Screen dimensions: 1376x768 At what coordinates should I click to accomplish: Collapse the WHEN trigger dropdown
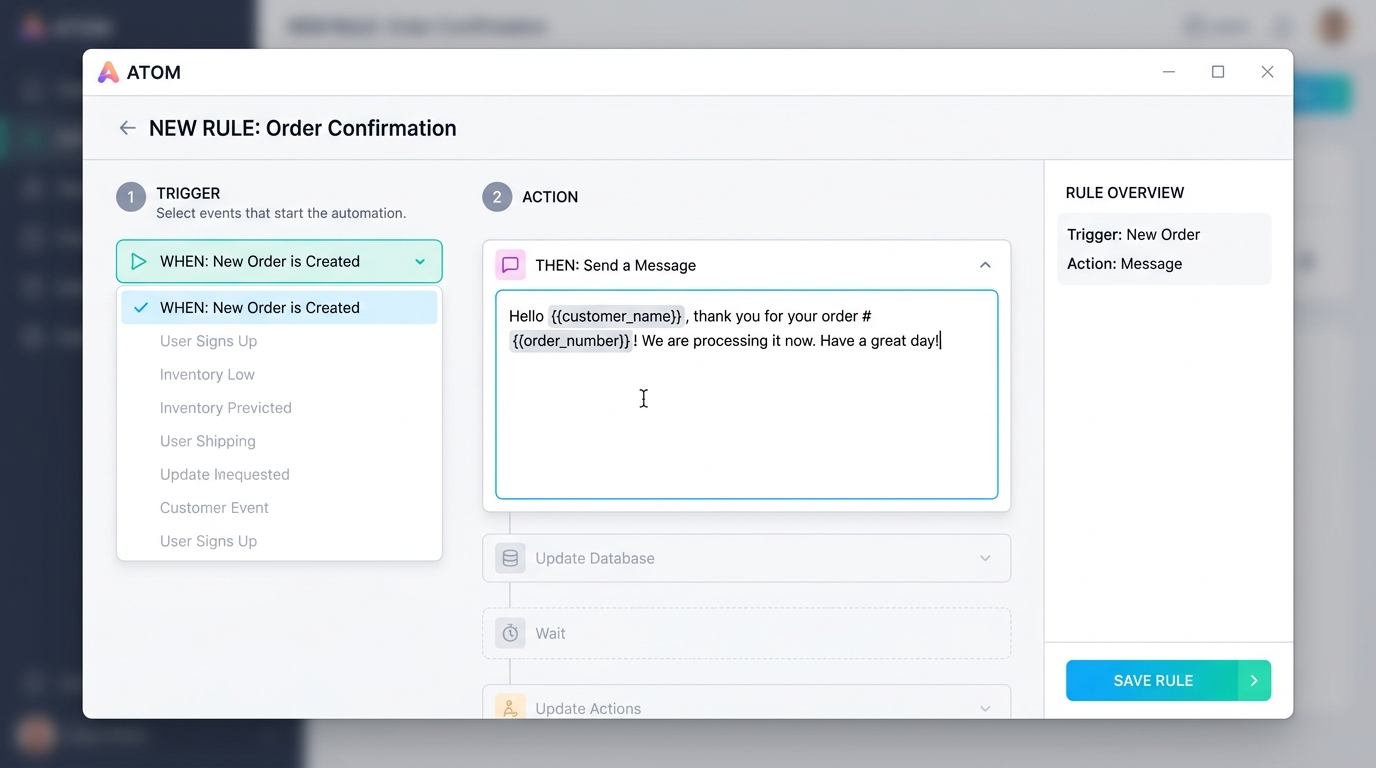pos(420,262)
